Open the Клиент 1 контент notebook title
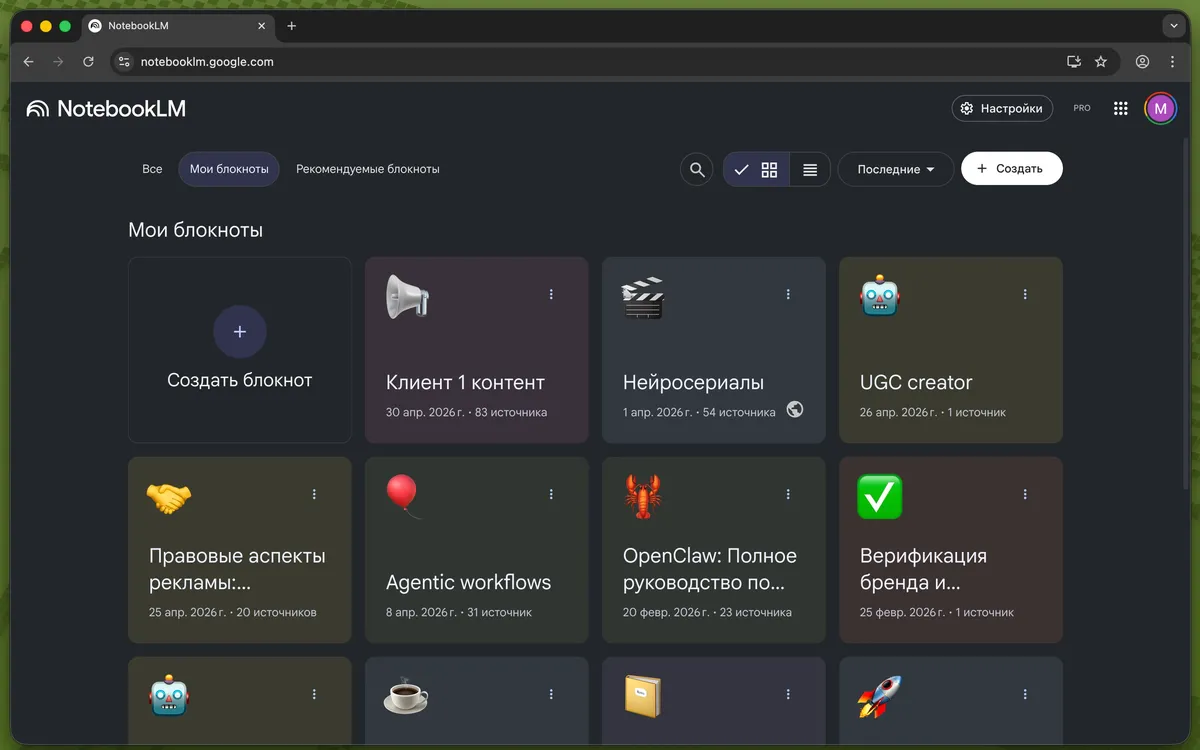The width and height of the screenshot is (1200, 750). (x=465, y=382)
